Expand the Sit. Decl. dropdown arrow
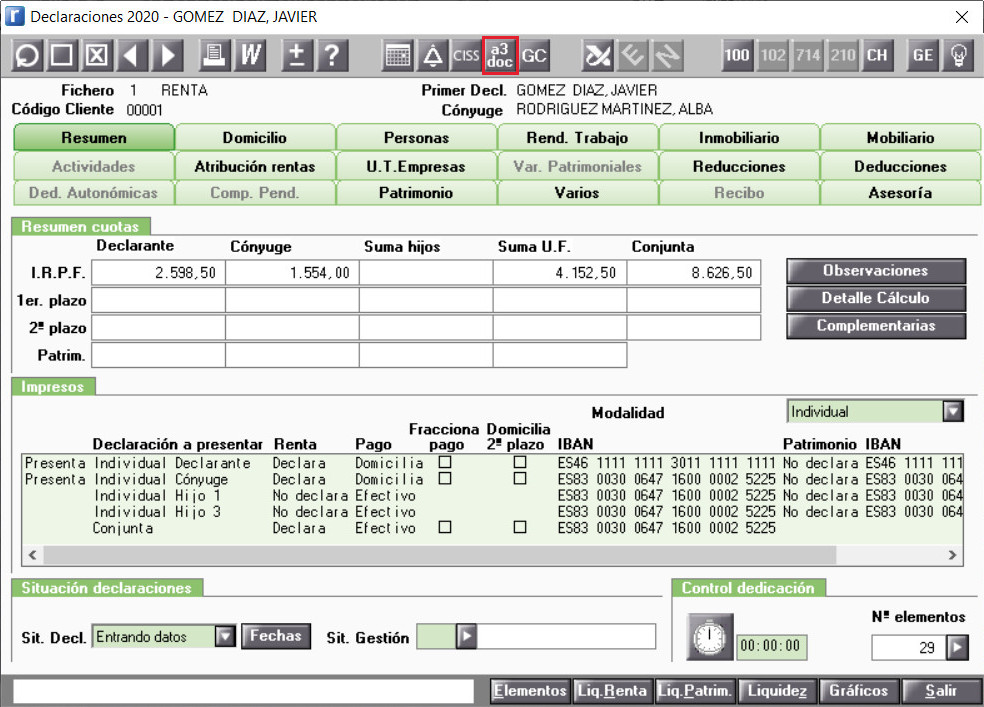984x707 pixels. click(225, 637)
